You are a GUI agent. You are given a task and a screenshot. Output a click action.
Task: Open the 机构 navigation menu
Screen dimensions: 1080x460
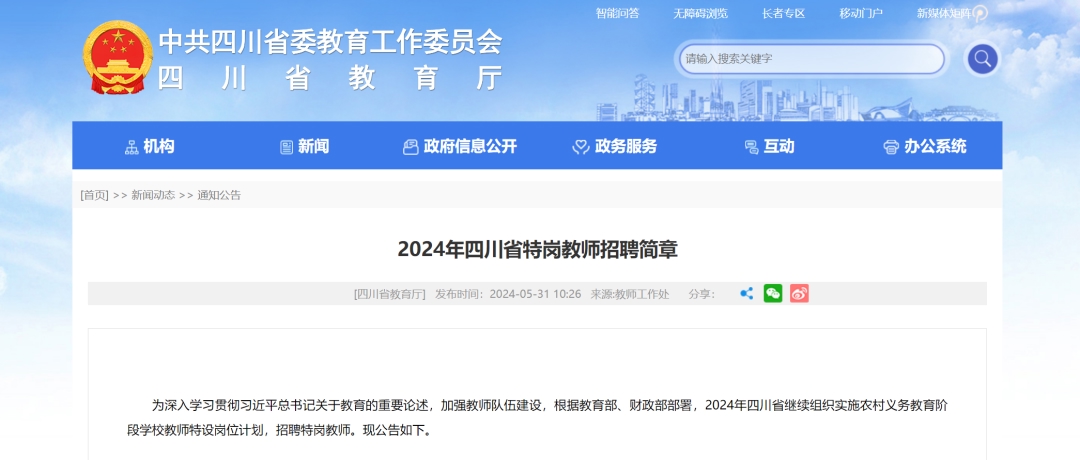point(149,146)
